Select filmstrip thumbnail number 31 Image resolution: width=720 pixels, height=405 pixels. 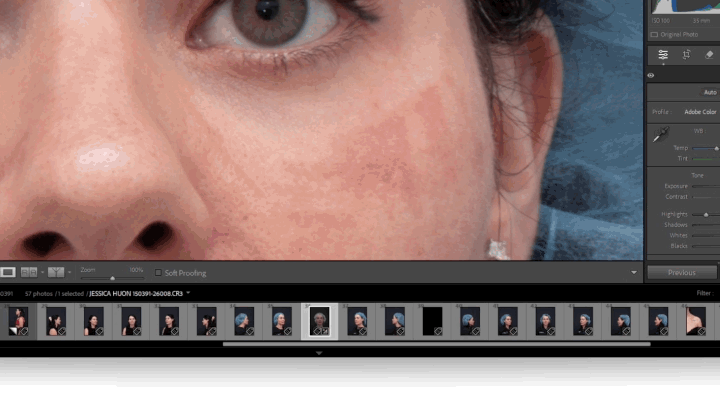click(x=131, y=321)
